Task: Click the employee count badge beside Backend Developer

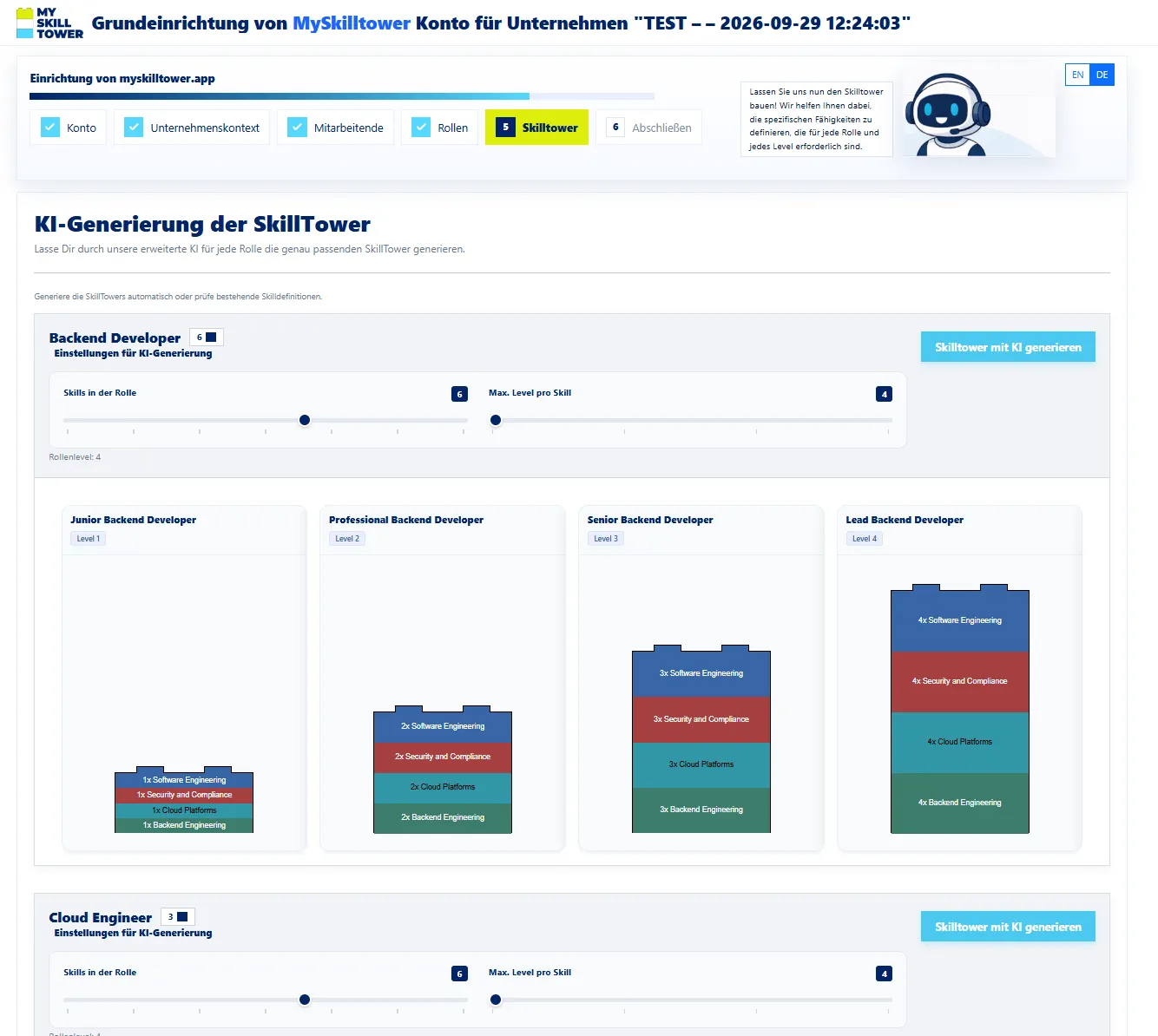Action: tap(207, 337)
